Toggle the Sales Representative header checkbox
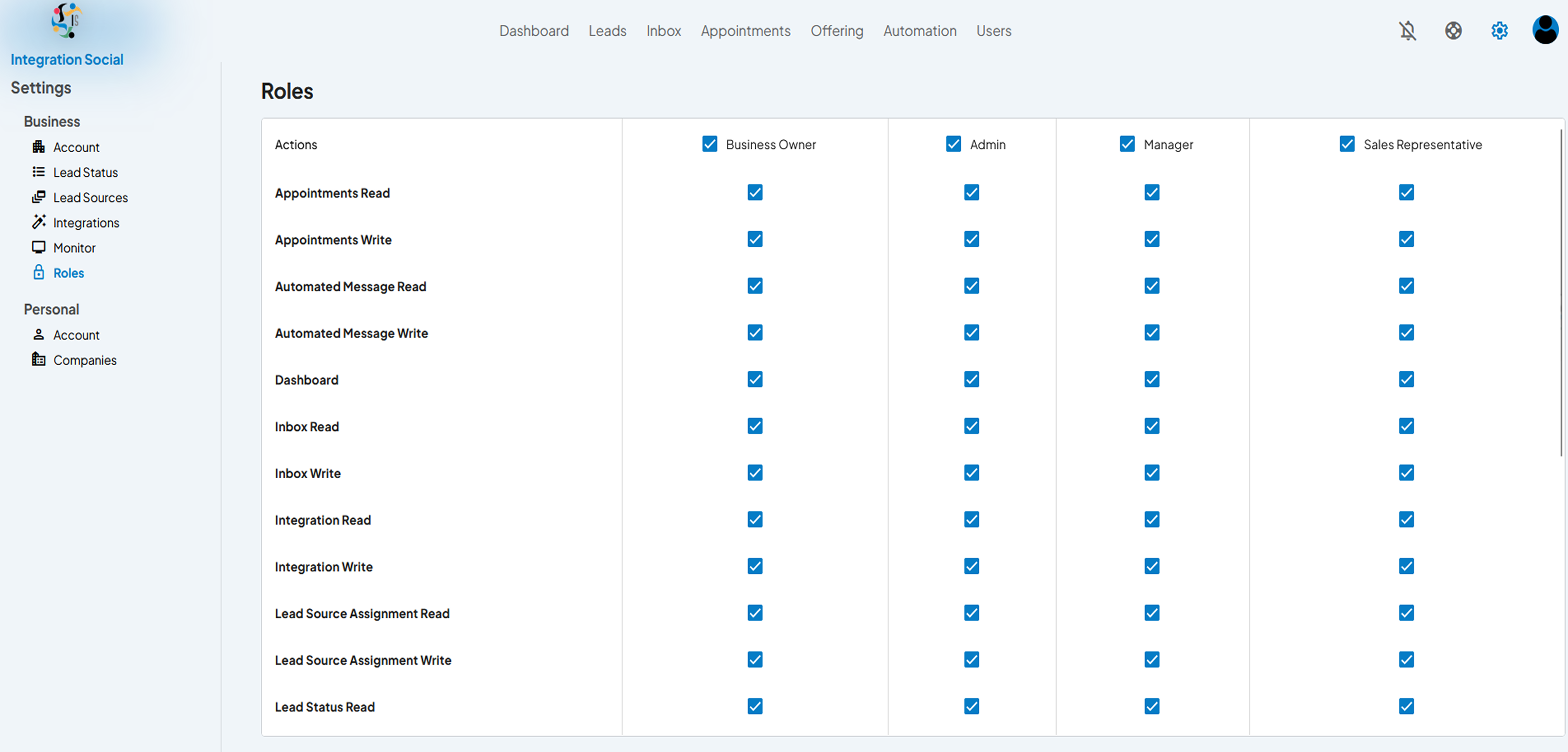Viewport: 1568px width, 752px height. 1347,144
